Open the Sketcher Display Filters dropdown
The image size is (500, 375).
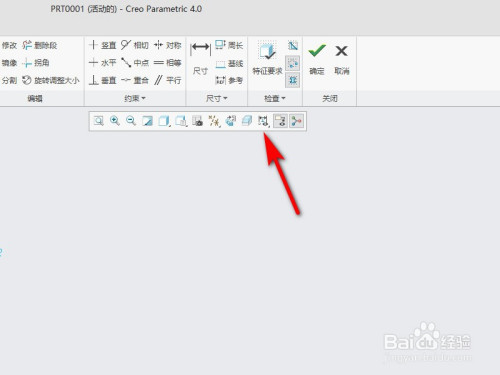[x=263, y=121]
